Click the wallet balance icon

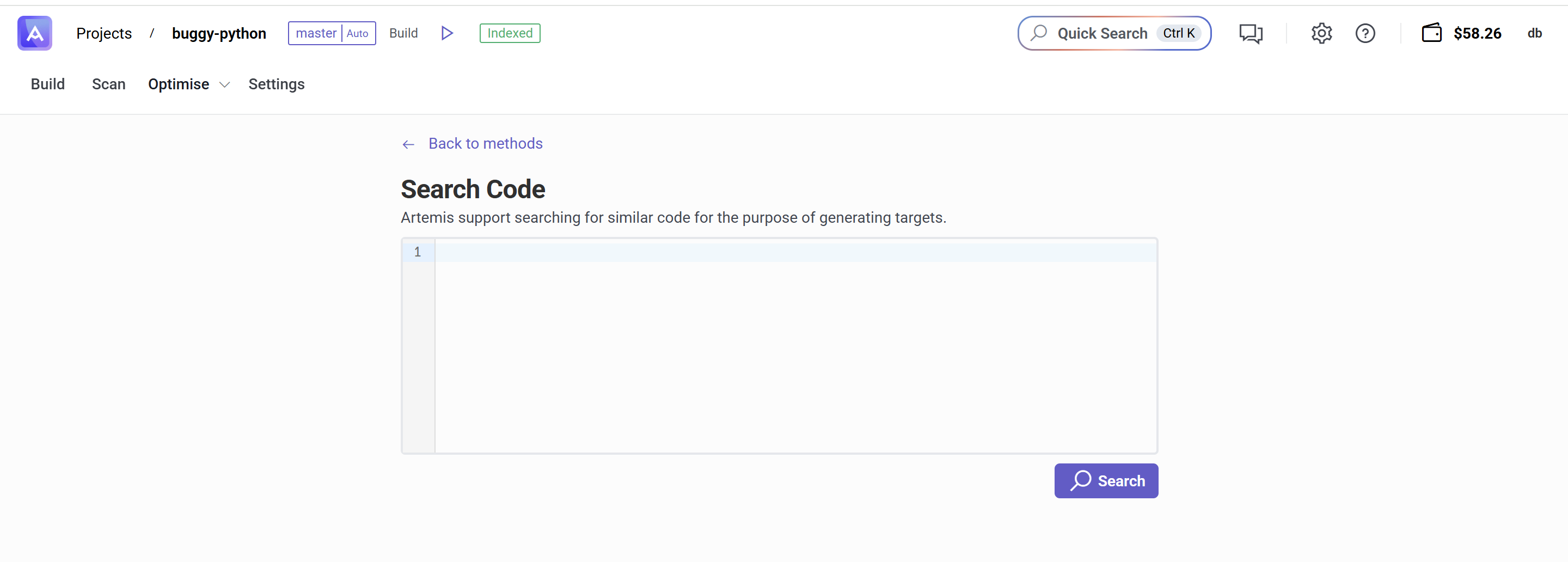click(x=1431, y=33)
